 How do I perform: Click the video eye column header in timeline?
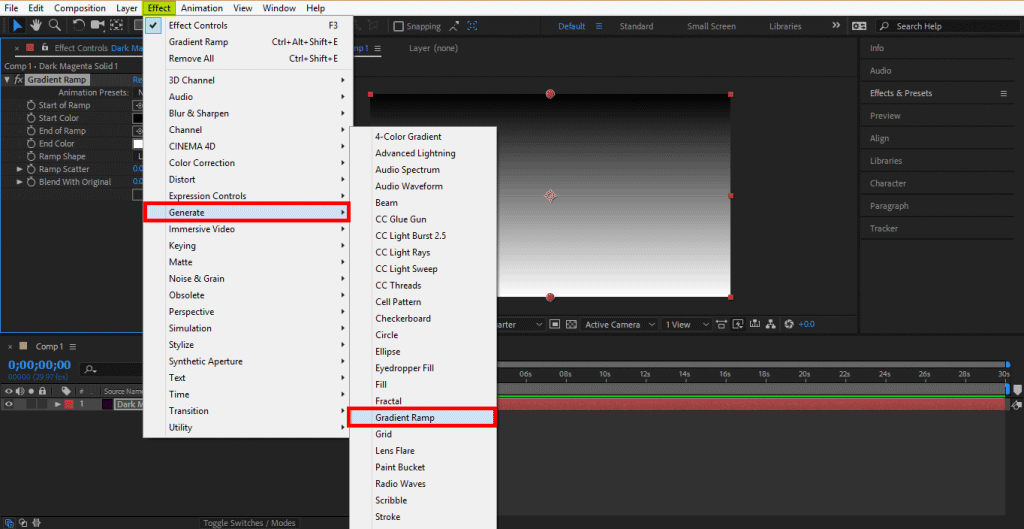(9, 391)
